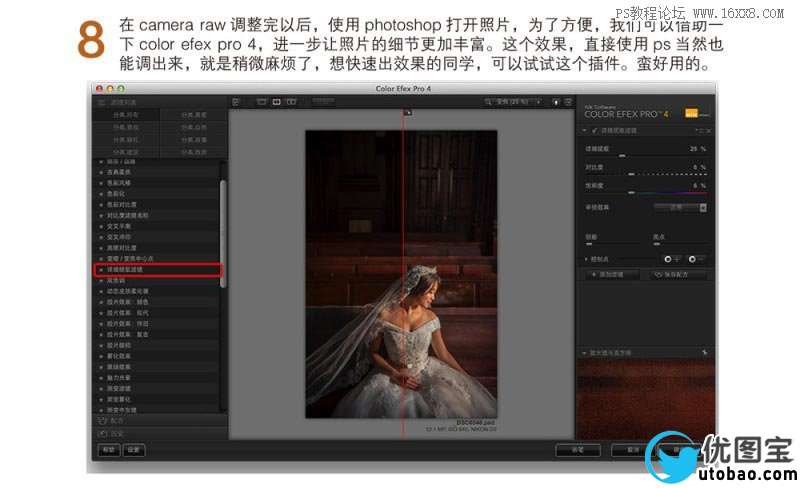800x488 pixels.
Task: Select the 胶片效果:复古 filter
Action: pos(128,334)
